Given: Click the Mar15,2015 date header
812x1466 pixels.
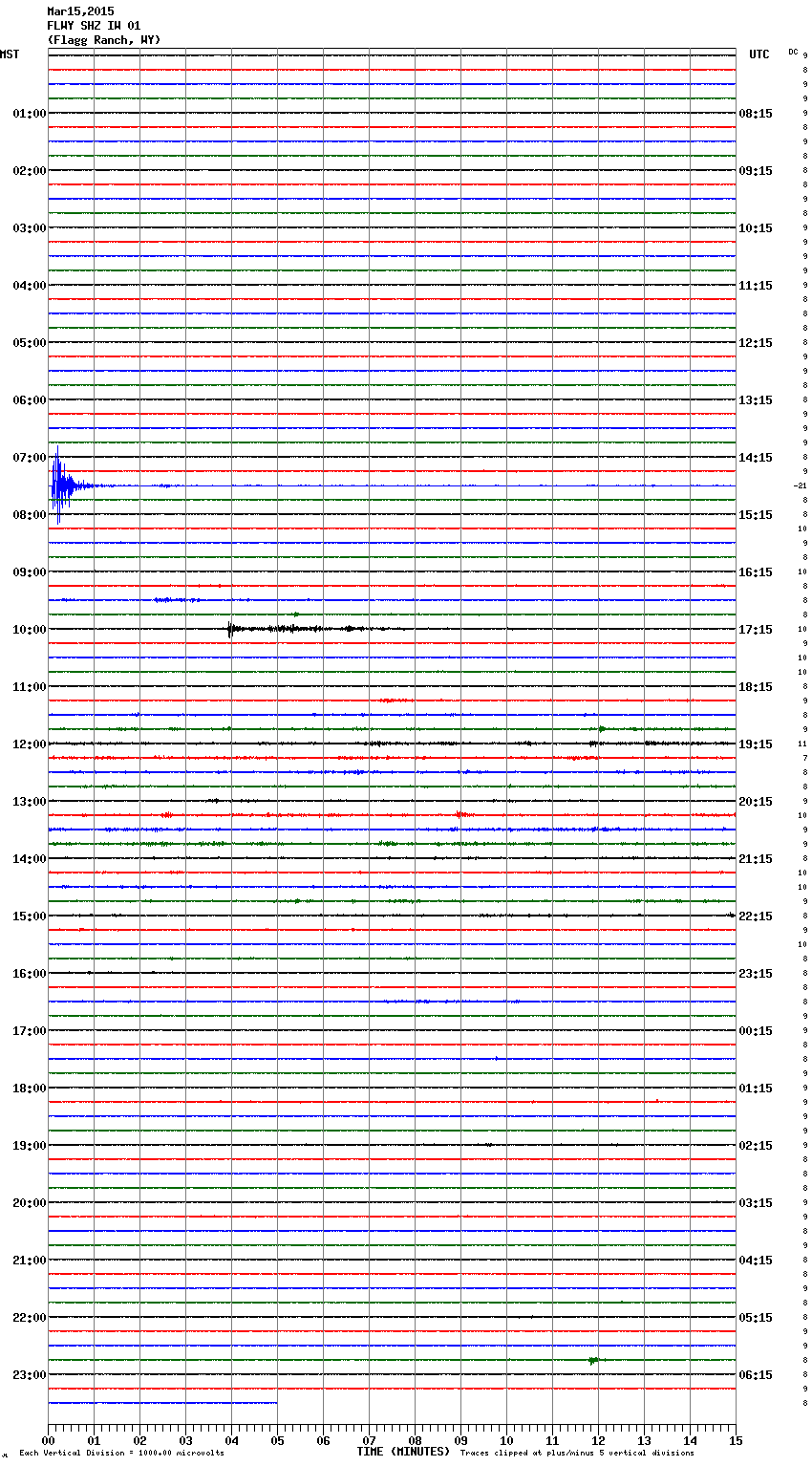Looking at the screenshot, I should click(80, 11).
